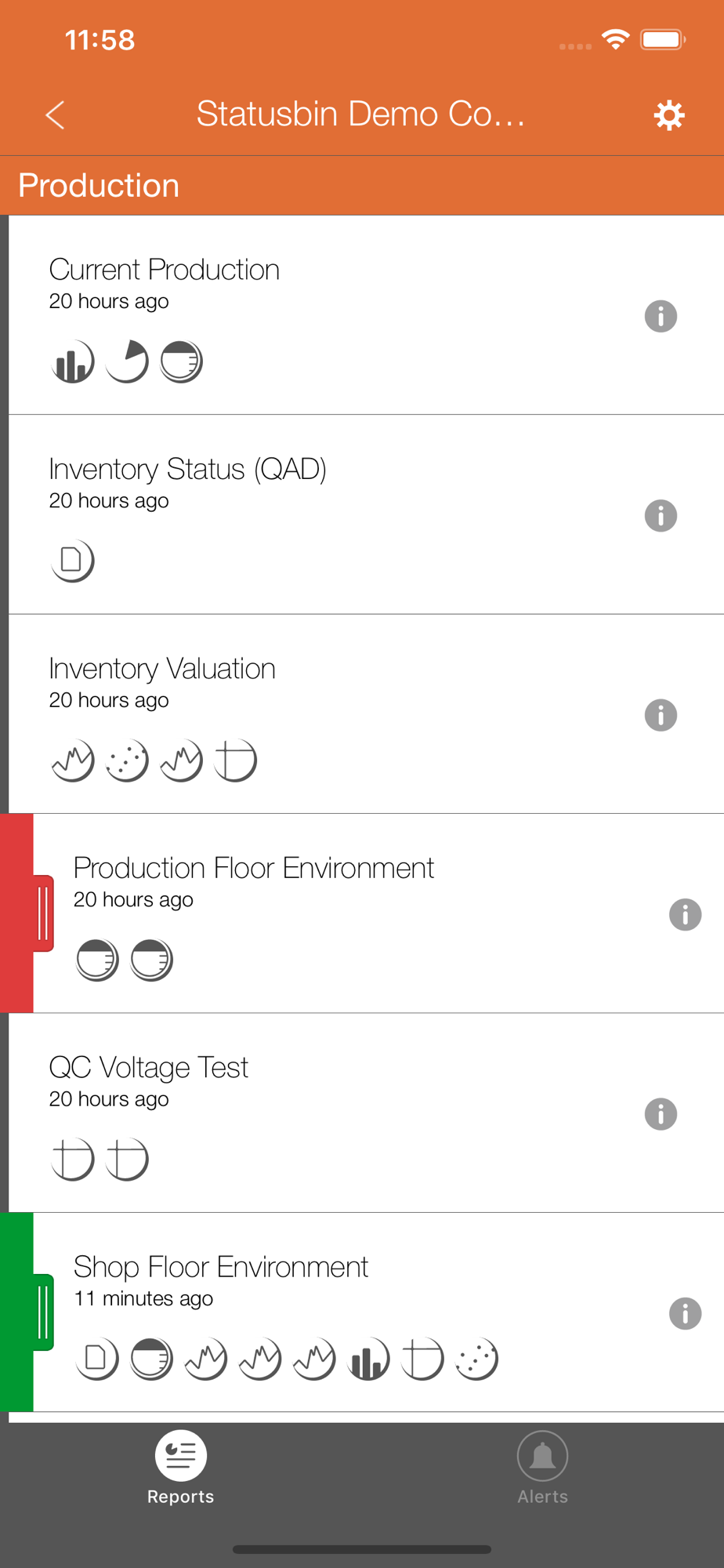Open the Shop Floor Environment report title
This screenshot has height=1568, width=724.
click(221, 1267)
